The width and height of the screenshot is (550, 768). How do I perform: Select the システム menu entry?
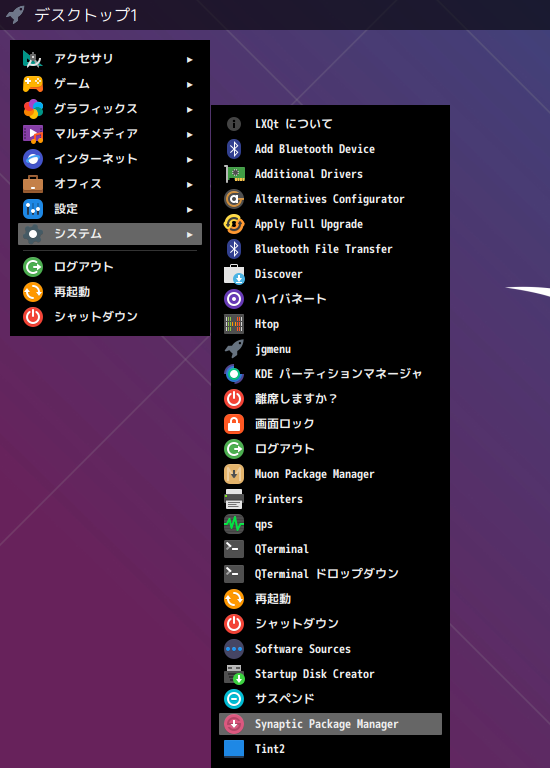point(110,234)
